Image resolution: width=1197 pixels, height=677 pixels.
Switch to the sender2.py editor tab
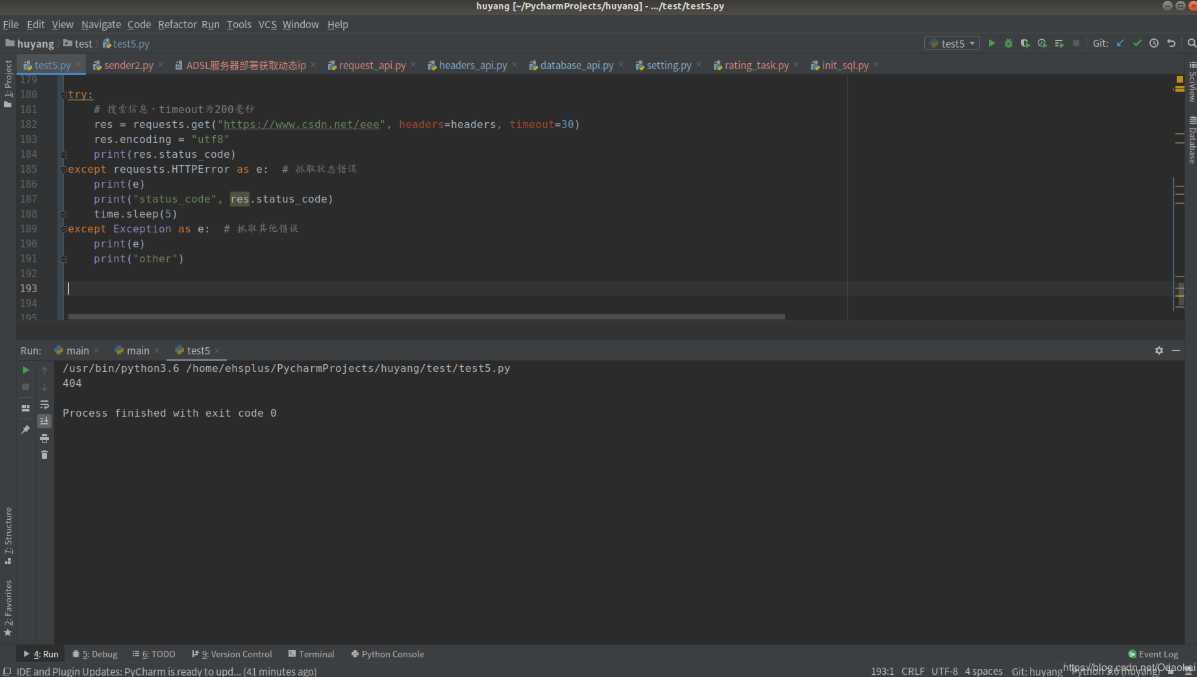[x=128, y=65]
